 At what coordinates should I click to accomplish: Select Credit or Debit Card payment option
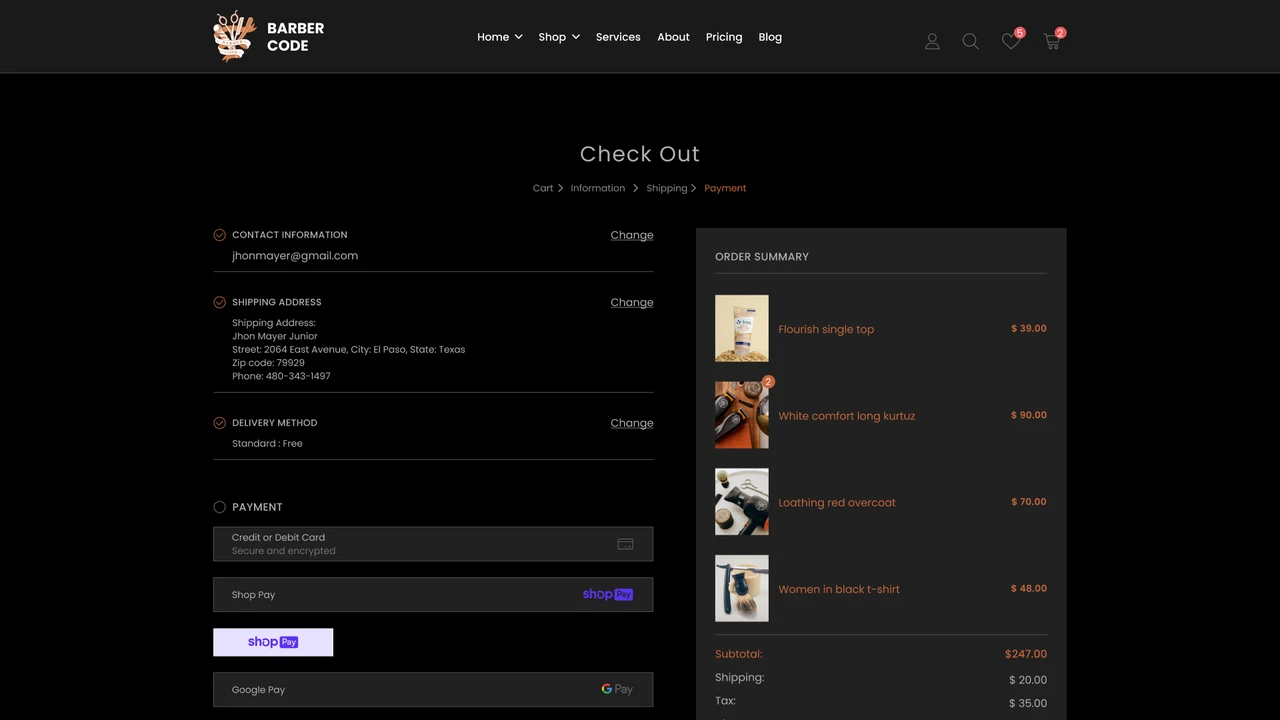pos(433,544)
